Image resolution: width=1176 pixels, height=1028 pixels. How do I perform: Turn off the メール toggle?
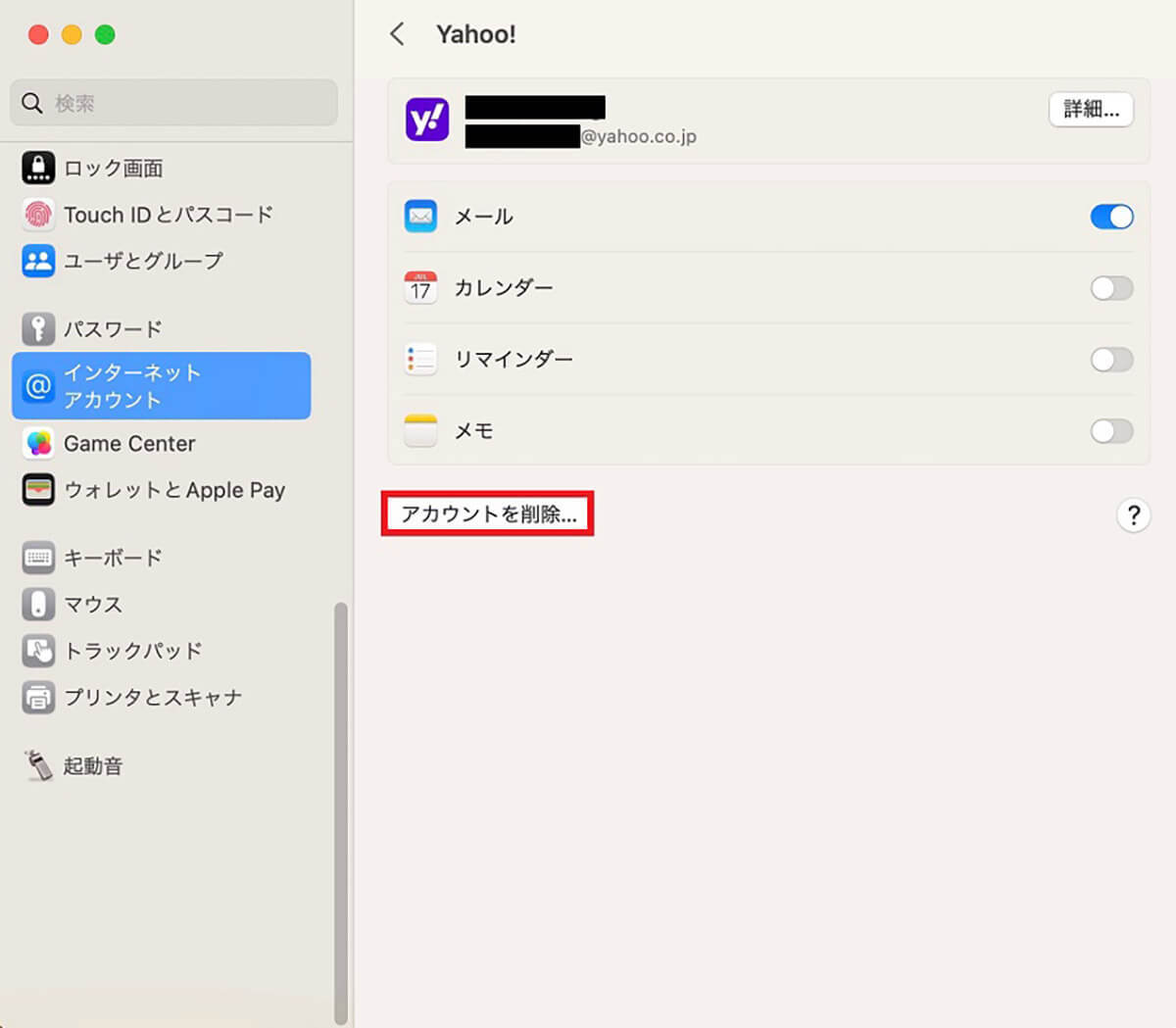click(x=1111, y=217)
